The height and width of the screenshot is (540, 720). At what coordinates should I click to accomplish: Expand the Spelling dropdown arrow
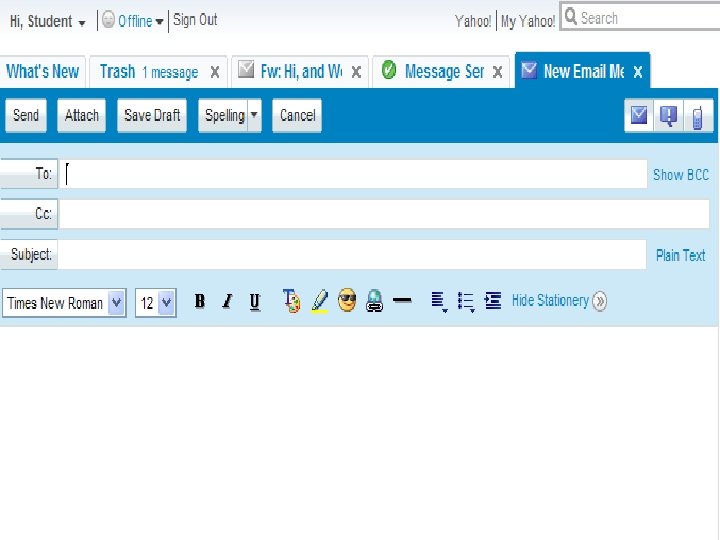pyautogui.click(x=254, y=115)
